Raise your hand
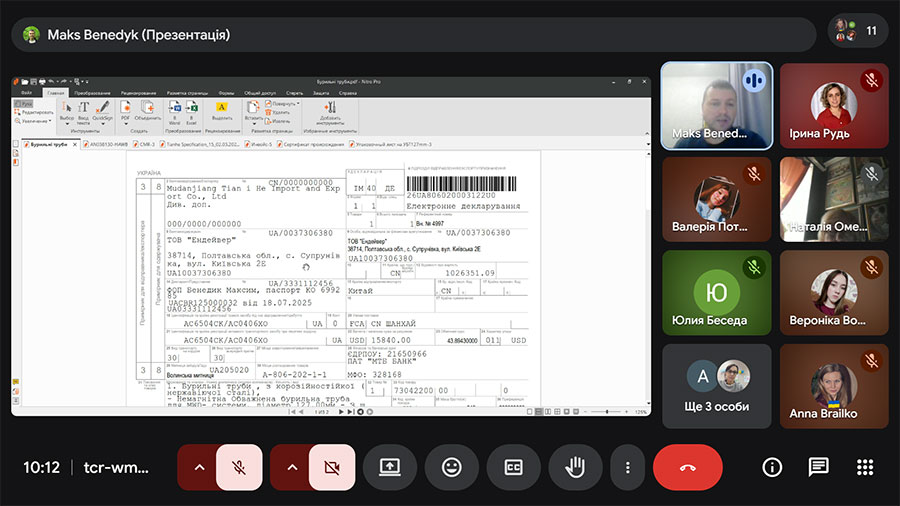The image size is (900, 506). tap(575, 467)
